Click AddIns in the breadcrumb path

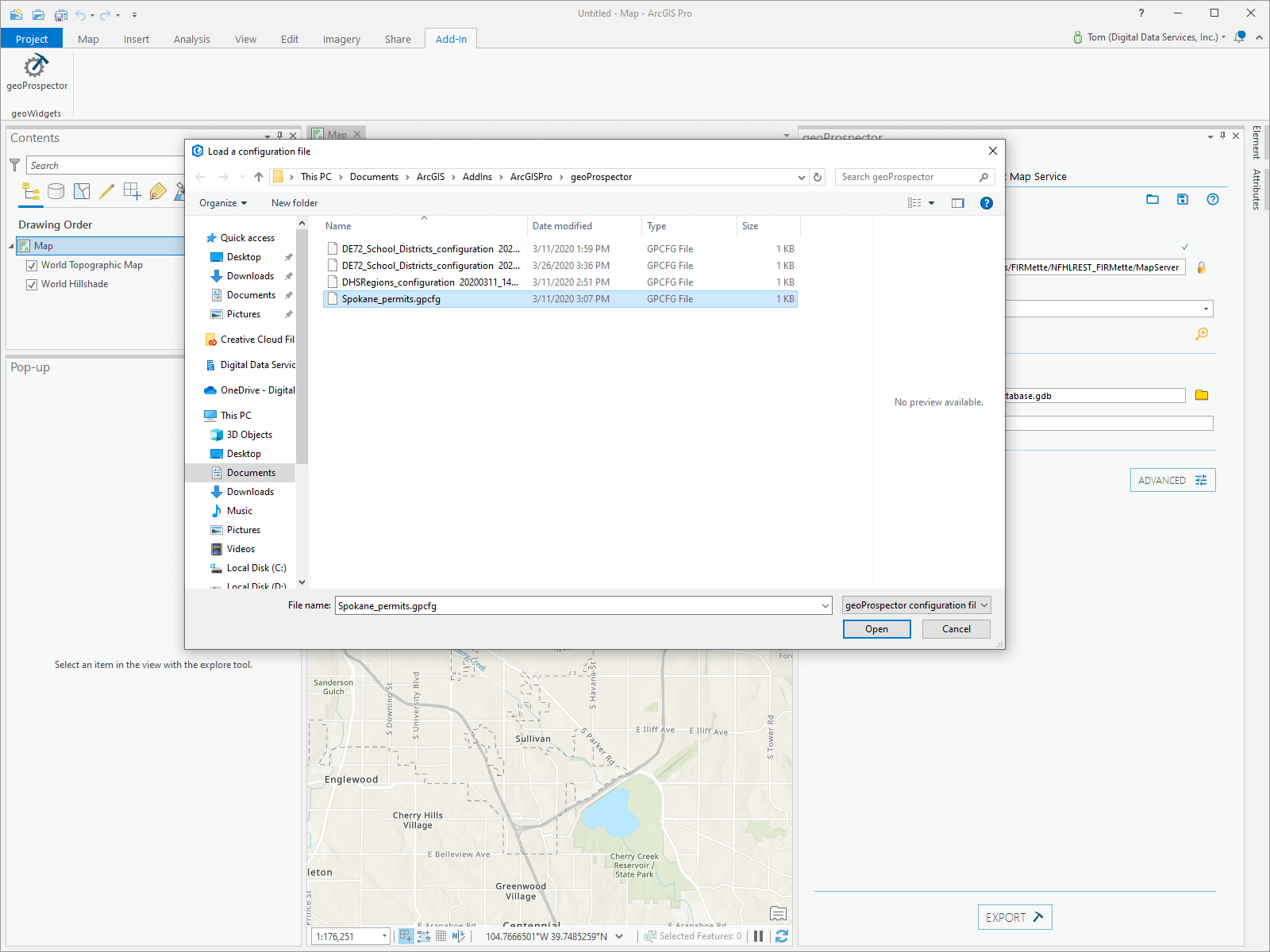(477, 177)
